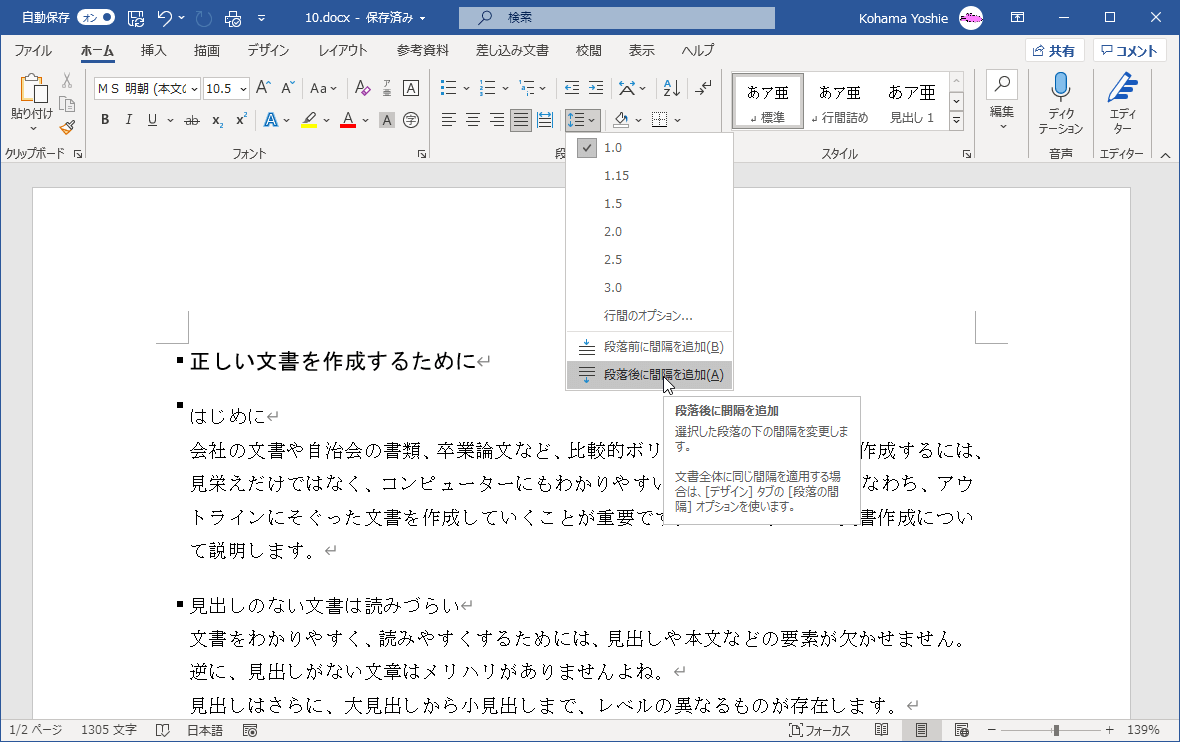Open the font size dropdown
This screenshot has height=742, width=1180.
241,88
